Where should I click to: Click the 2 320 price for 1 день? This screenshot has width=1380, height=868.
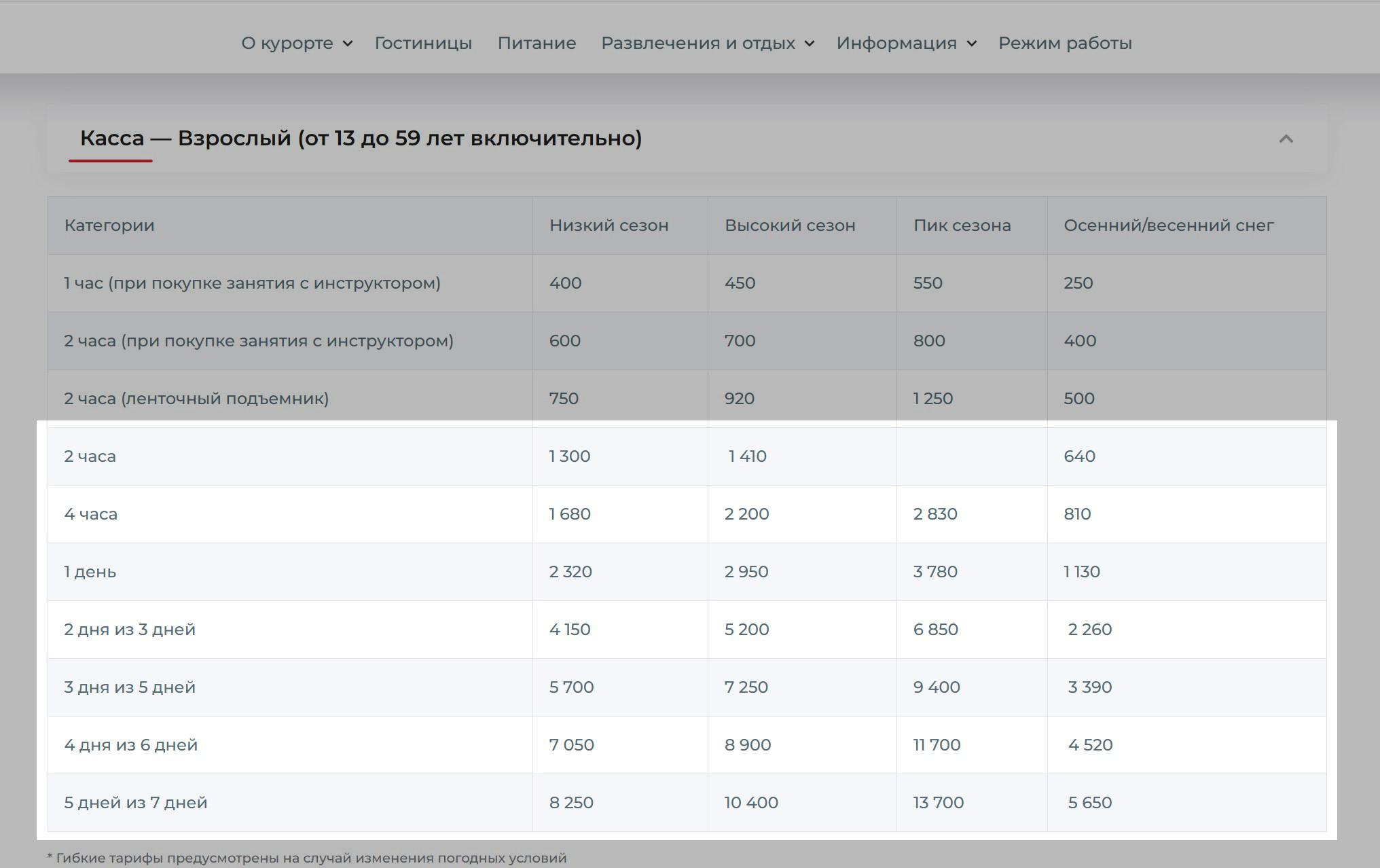[x=570, y=572]
